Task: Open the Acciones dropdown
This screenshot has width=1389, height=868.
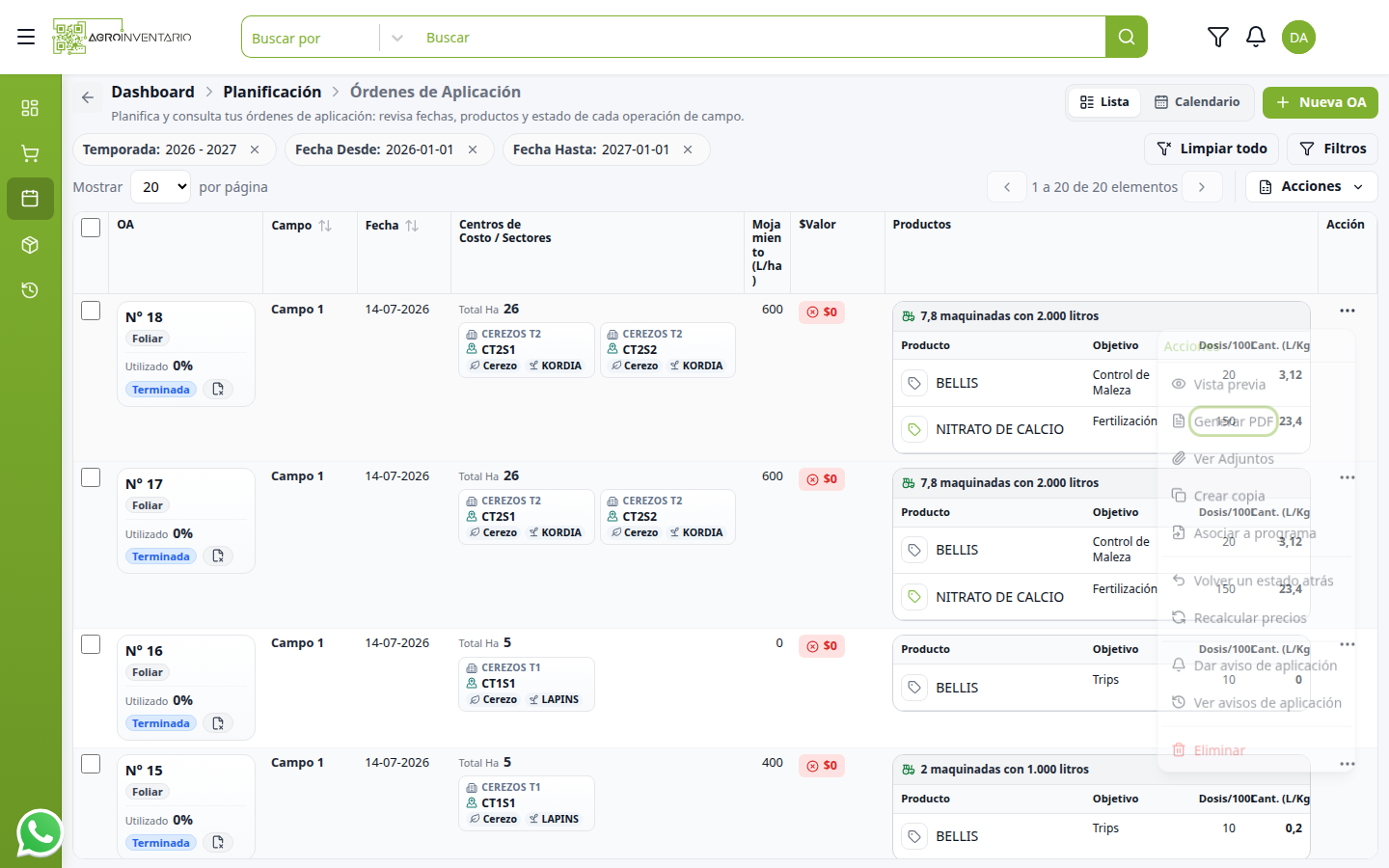Action: [1311, 186]
